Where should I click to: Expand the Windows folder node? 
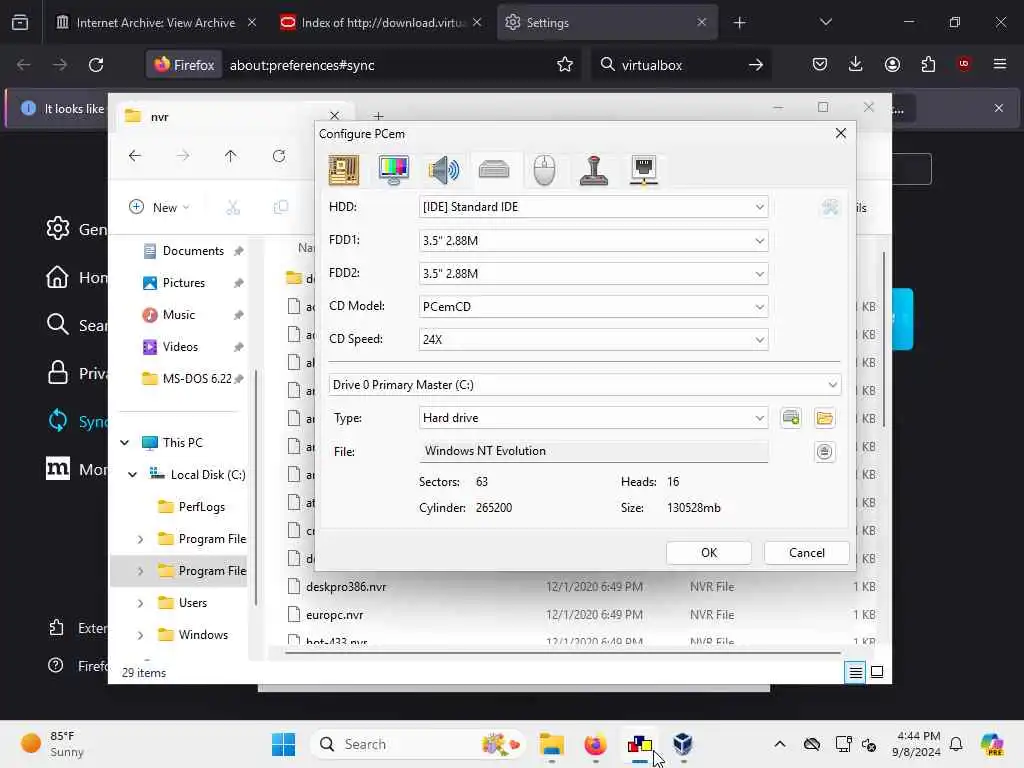140,635
